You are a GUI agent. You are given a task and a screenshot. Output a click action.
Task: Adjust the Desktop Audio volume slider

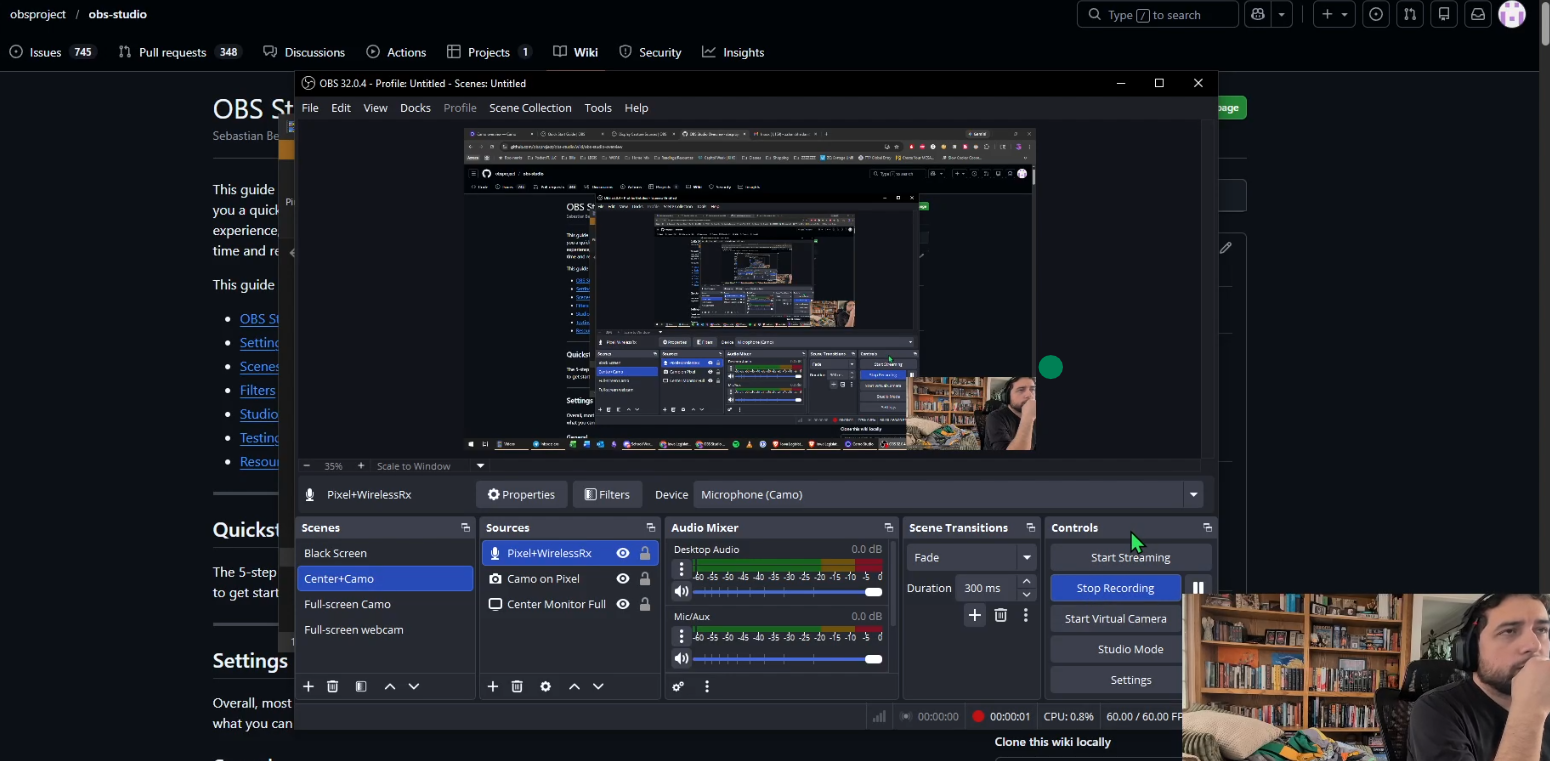787,592
